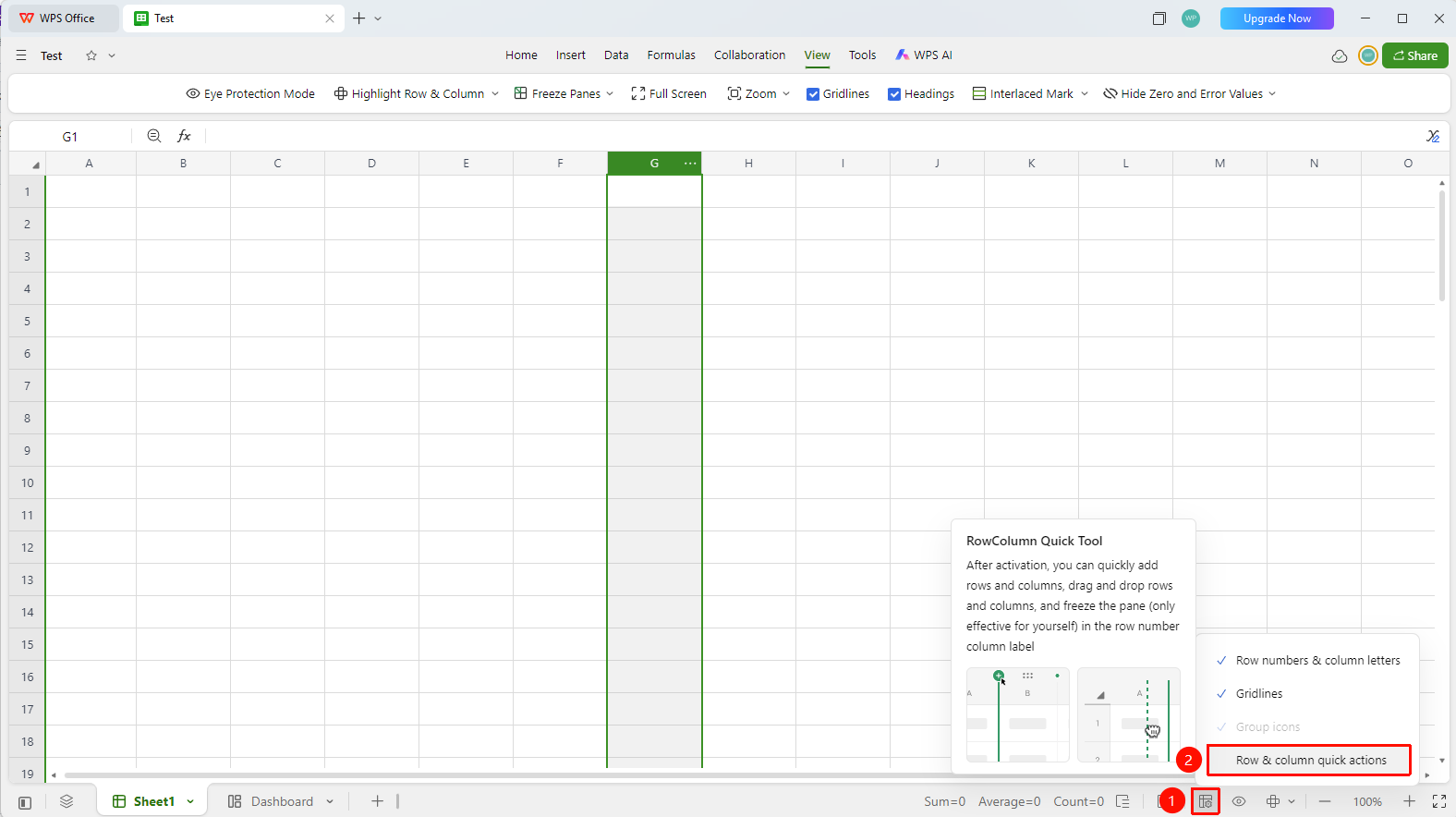Click the 100% zoom level value
Viewport: 1456px width, 817px height.
point(1367,802)
